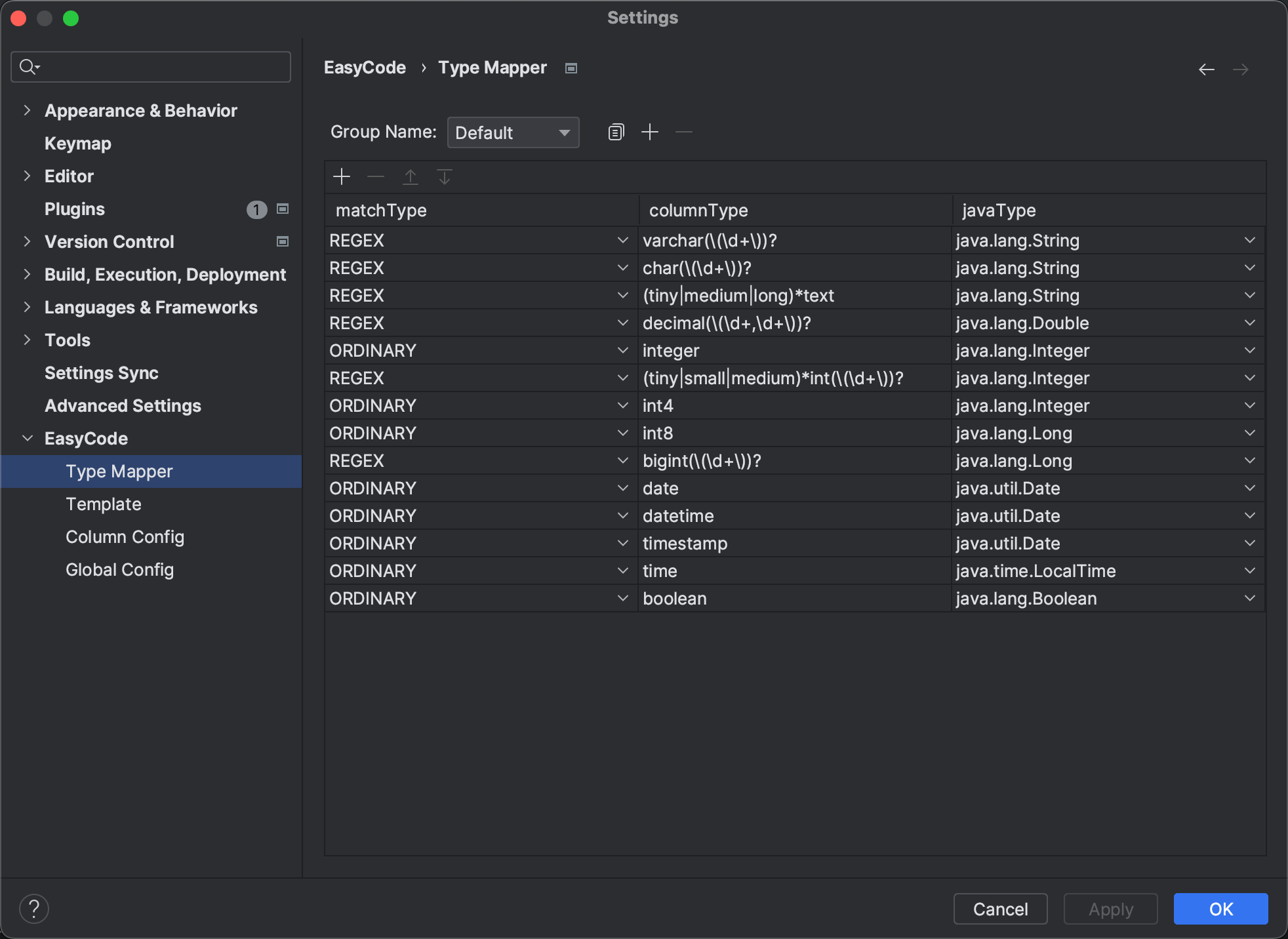Add a new row to mapping table

pos(342,177)
